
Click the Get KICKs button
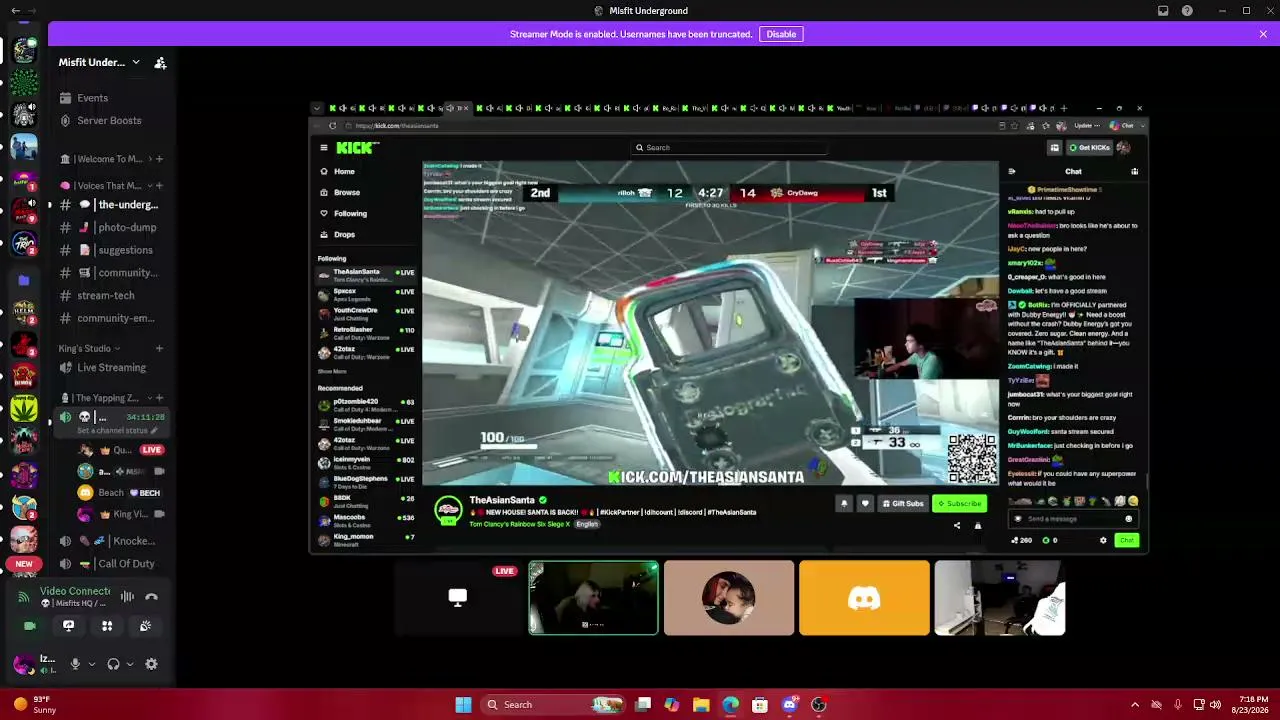[1089, 148]
